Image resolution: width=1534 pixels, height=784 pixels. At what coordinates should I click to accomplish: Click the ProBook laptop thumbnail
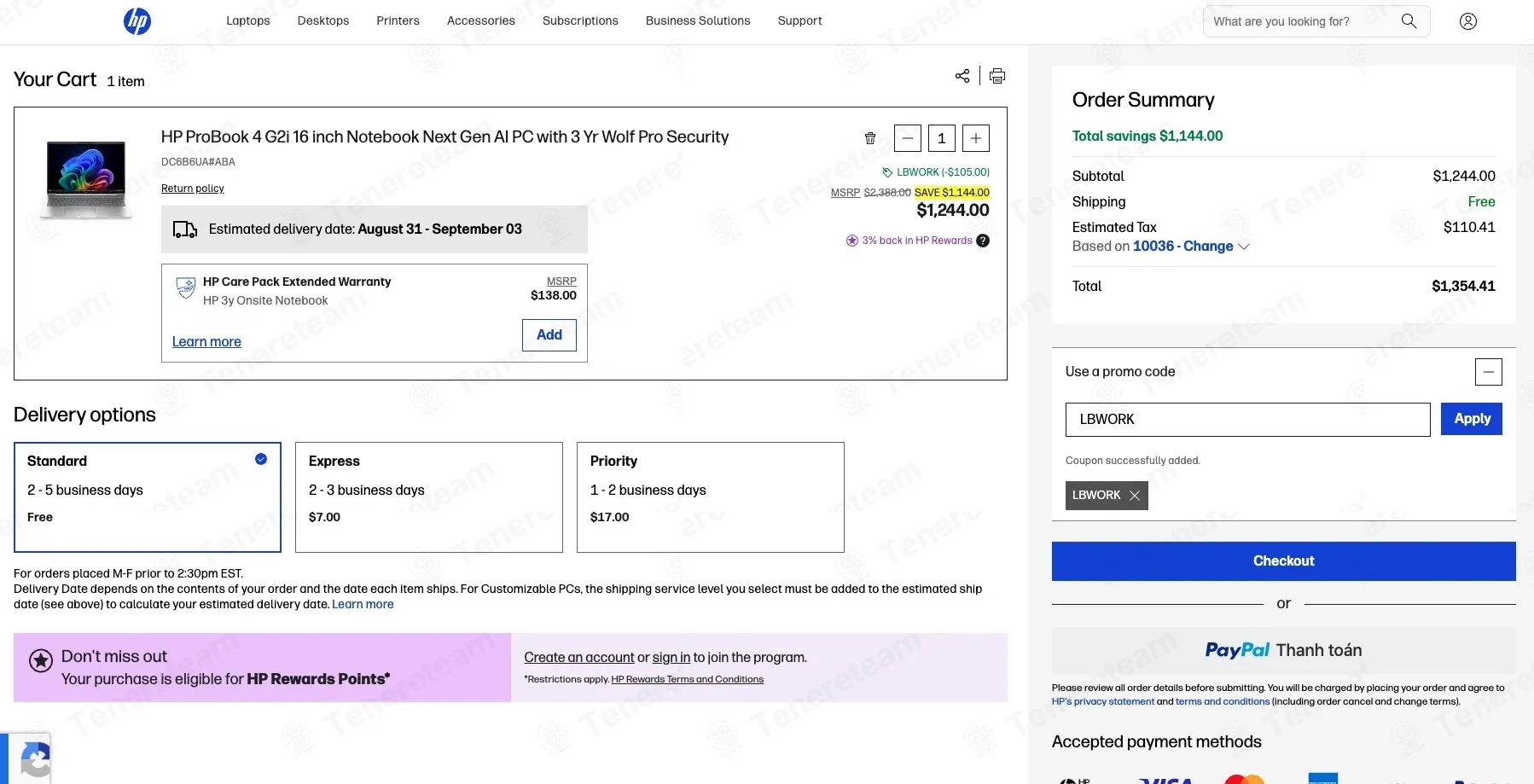(86, 180)
